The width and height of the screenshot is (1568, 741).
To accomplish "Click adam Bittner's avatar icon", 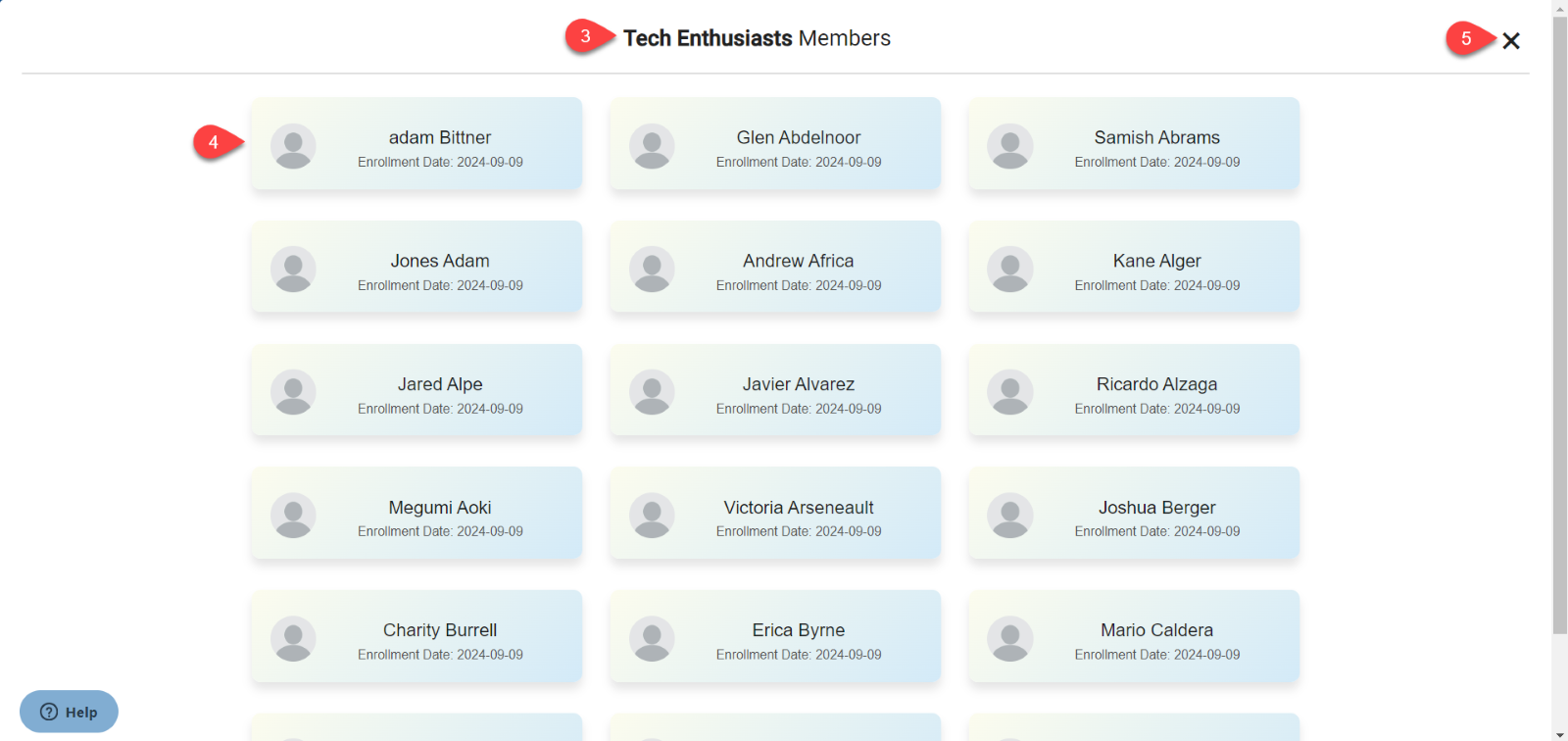I will 293,146.
